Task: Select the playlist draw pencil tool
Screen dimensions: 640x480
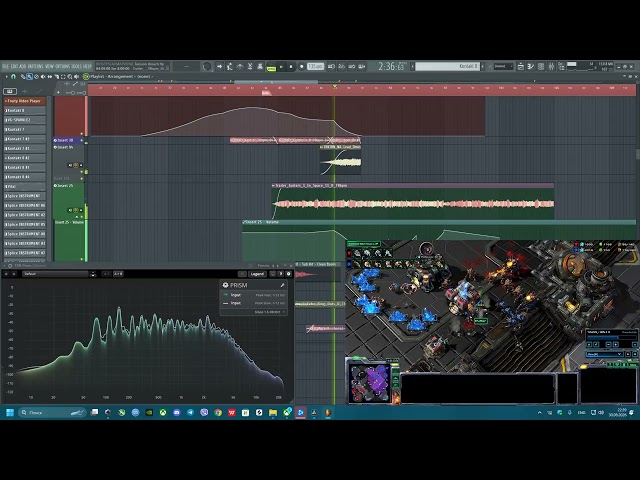Action: [x=23, y=76]
